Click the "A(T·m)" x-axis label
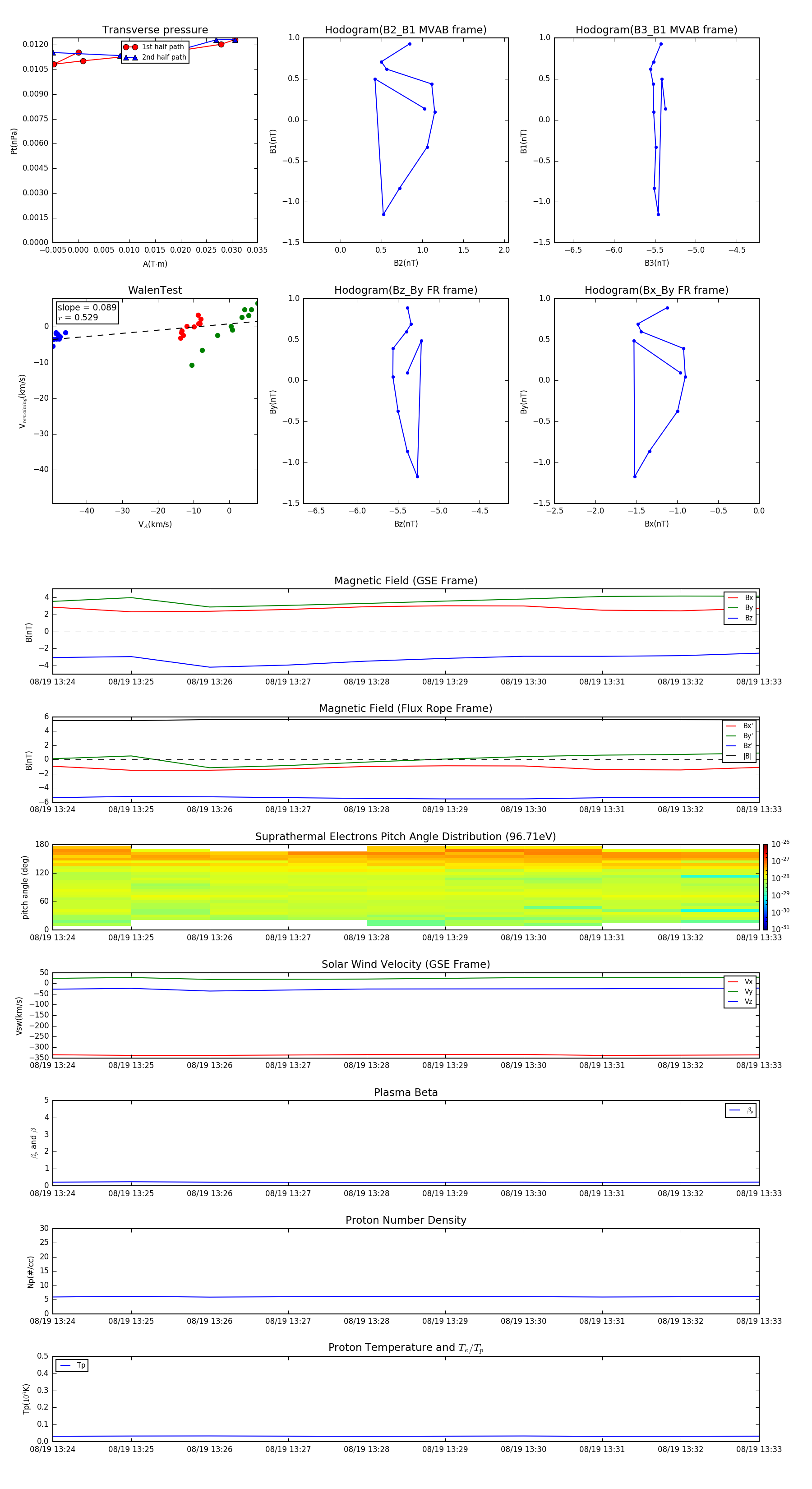The height and width of the screenshot is (1489, 812). [x=155, y=264]
